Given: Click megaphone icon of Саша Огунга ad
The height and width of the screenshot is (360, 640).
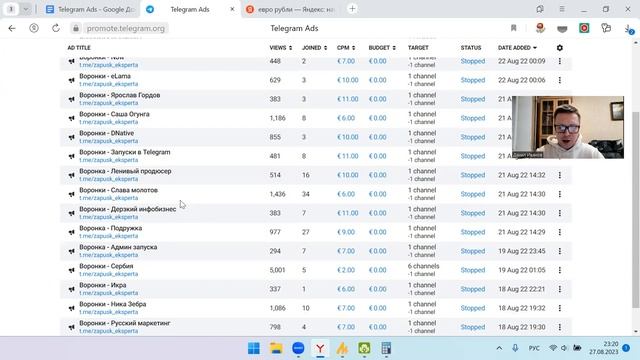Looking at the screenshot, I should click(72, 118).
